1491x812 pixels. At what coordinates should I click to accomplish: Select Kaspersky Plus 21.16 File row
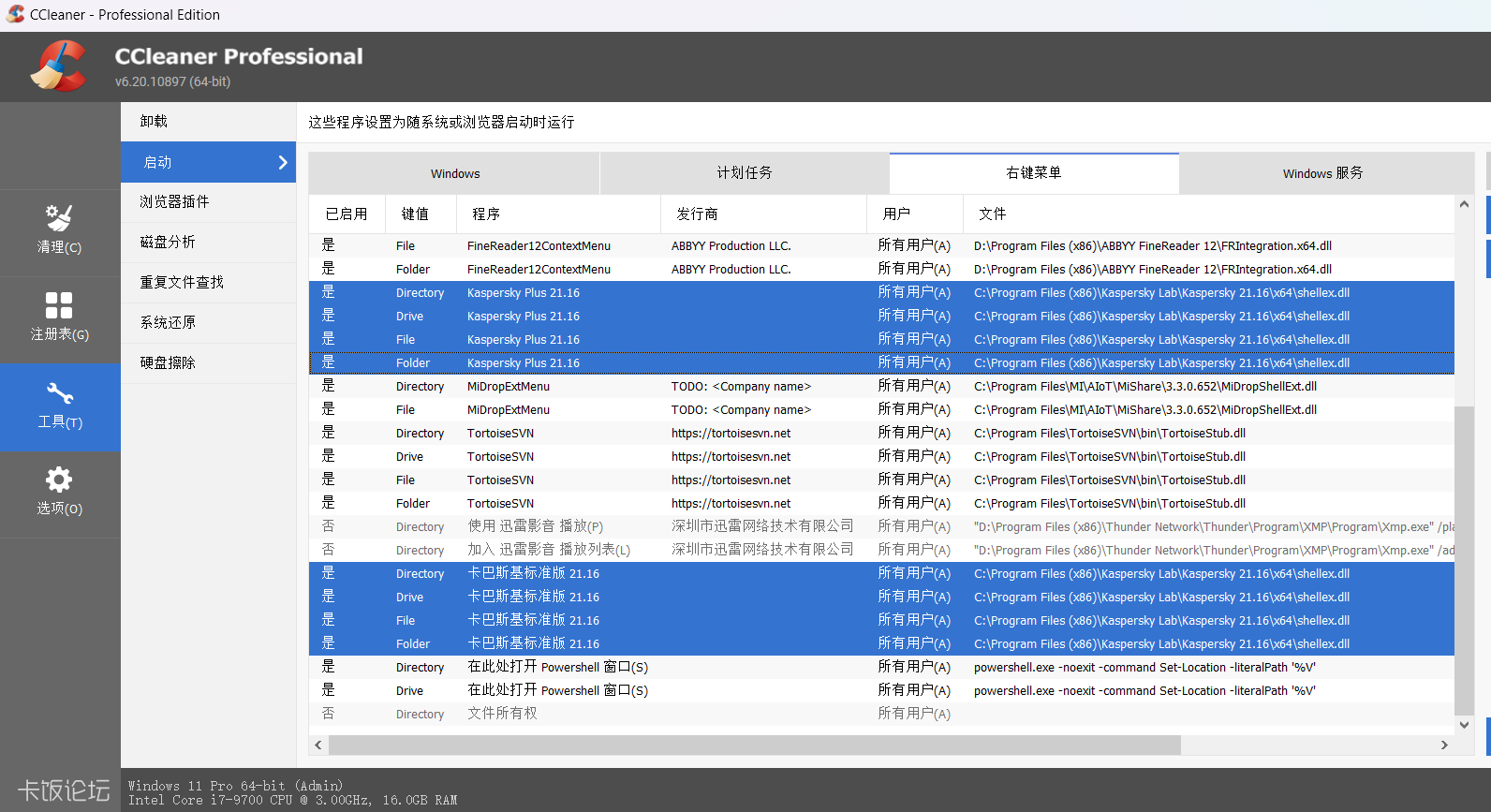881,340
